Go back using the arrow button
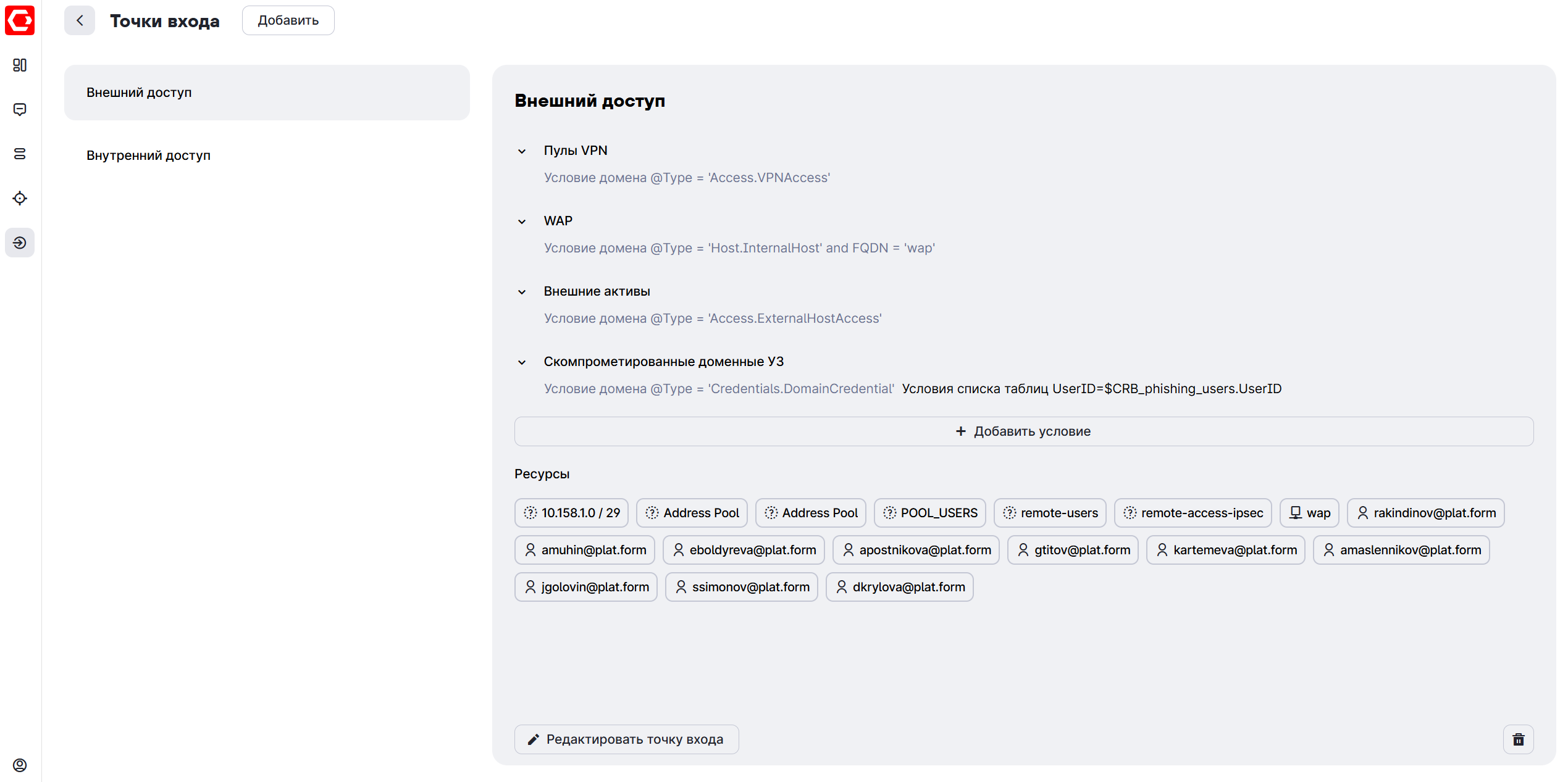This screenshot has width=1568, height=782. pyautogui.click(x=80, y=20)
